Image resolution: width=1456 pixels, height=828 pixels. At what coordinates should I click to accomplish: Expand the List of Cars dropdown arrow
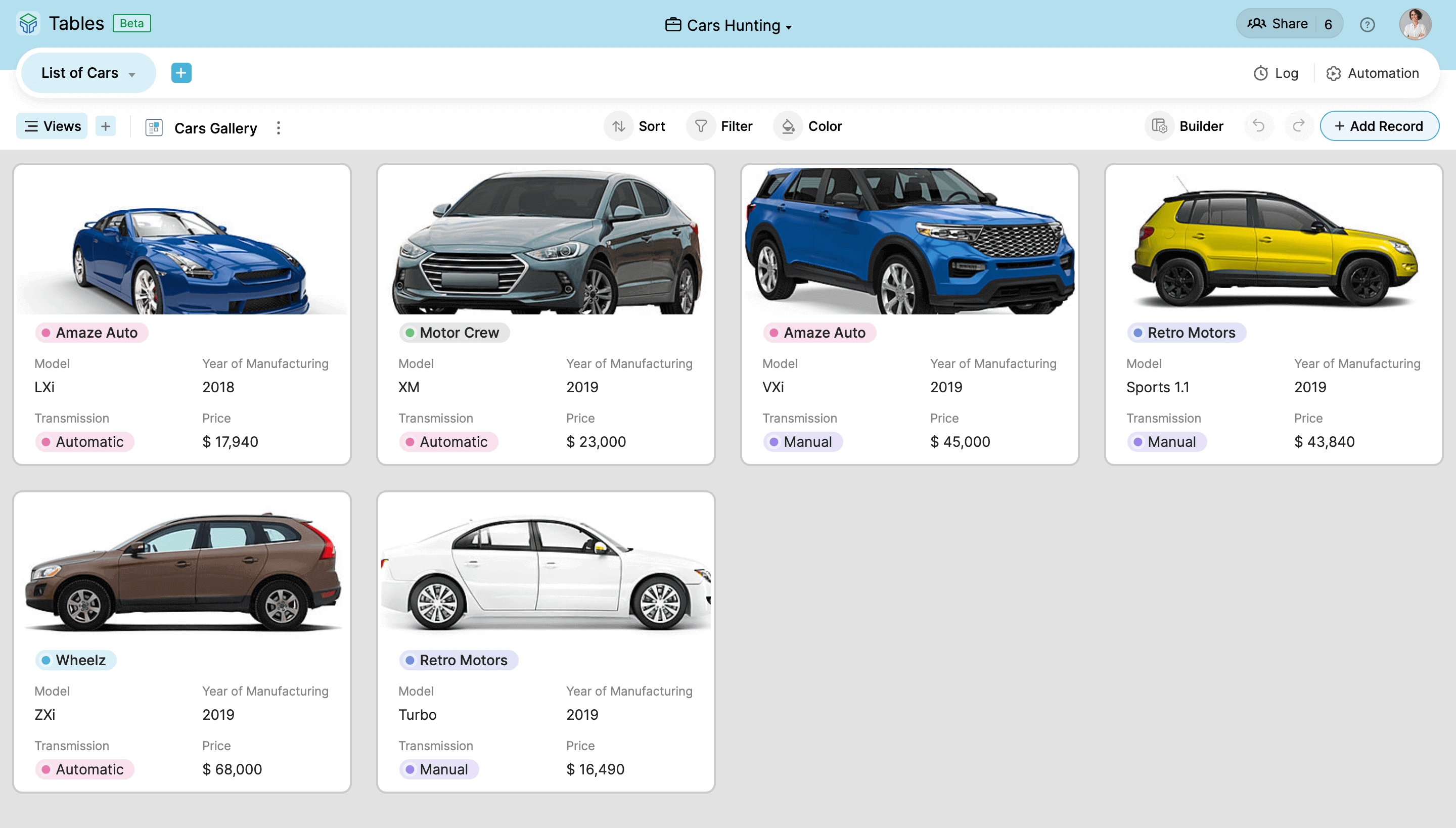pos(132,74)
